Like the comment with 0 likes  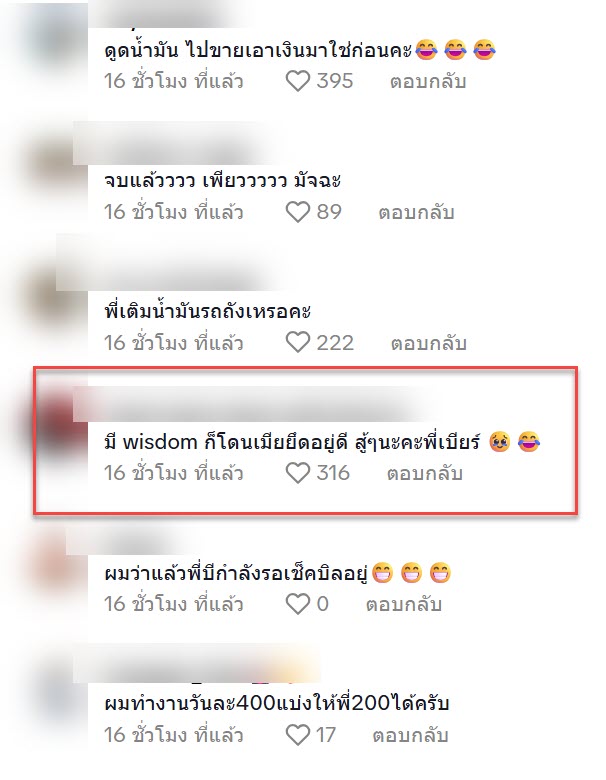[298, 604]
